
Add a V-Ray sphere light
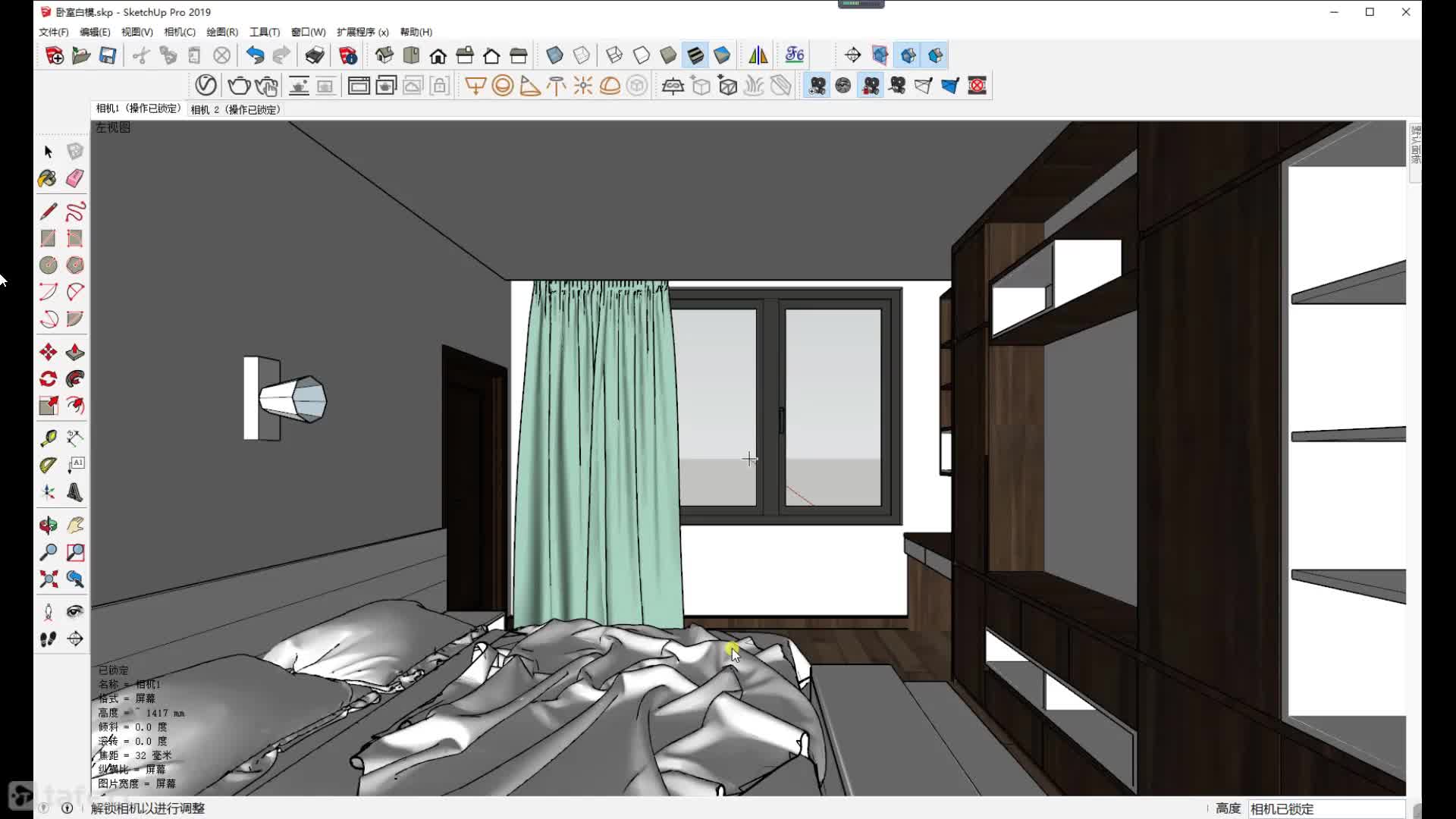point(503,86)
